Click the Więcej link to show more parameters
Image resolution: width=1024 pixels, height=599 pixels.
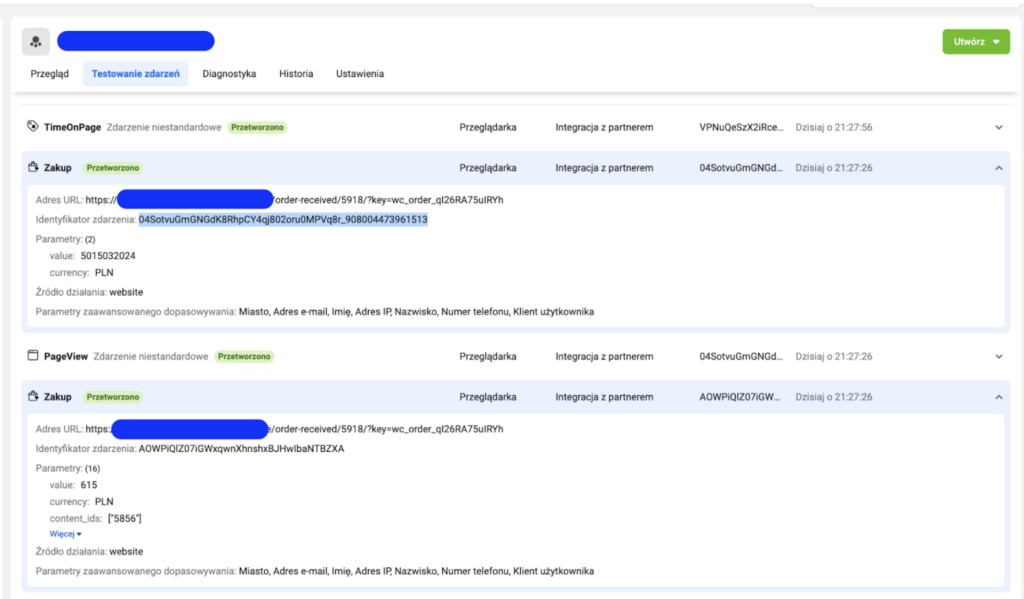pos(65,534)
